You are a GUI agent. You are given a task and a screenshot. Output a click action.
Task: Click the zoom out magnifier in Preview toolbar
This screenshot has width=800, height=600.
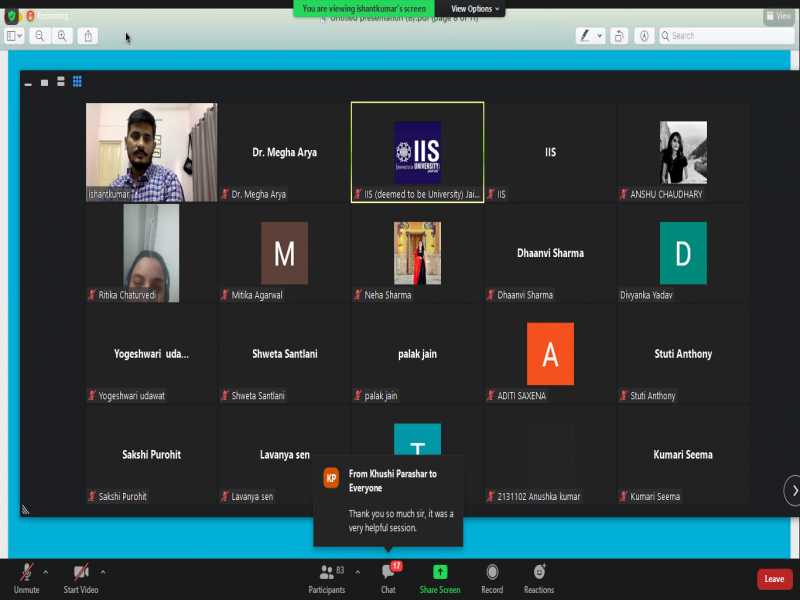pos(40,36)
